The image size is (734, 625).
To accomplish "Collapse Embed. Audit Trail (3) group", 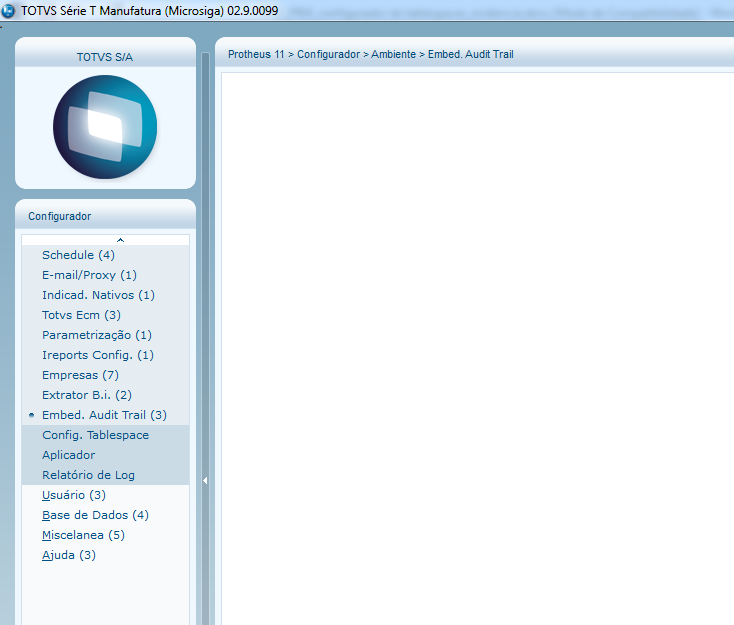I will [x=104, y=415].
